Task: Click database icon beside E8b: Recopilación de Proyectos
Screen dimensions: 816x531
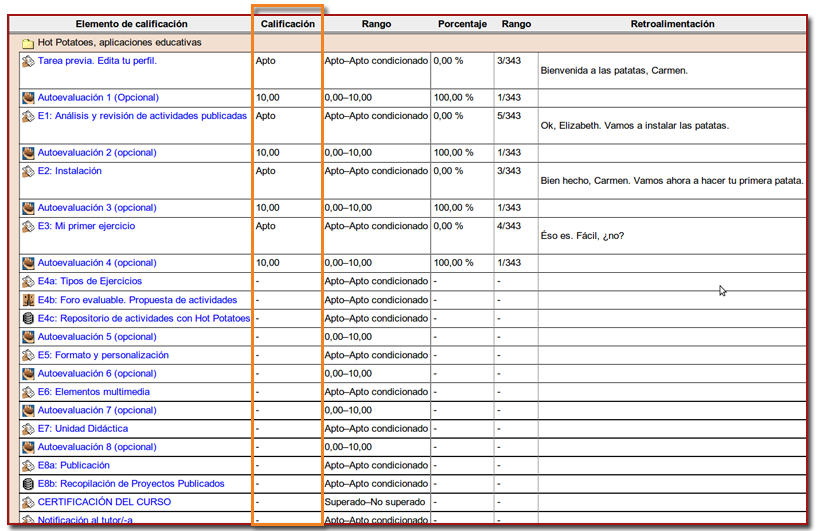Action: [28, 484]
